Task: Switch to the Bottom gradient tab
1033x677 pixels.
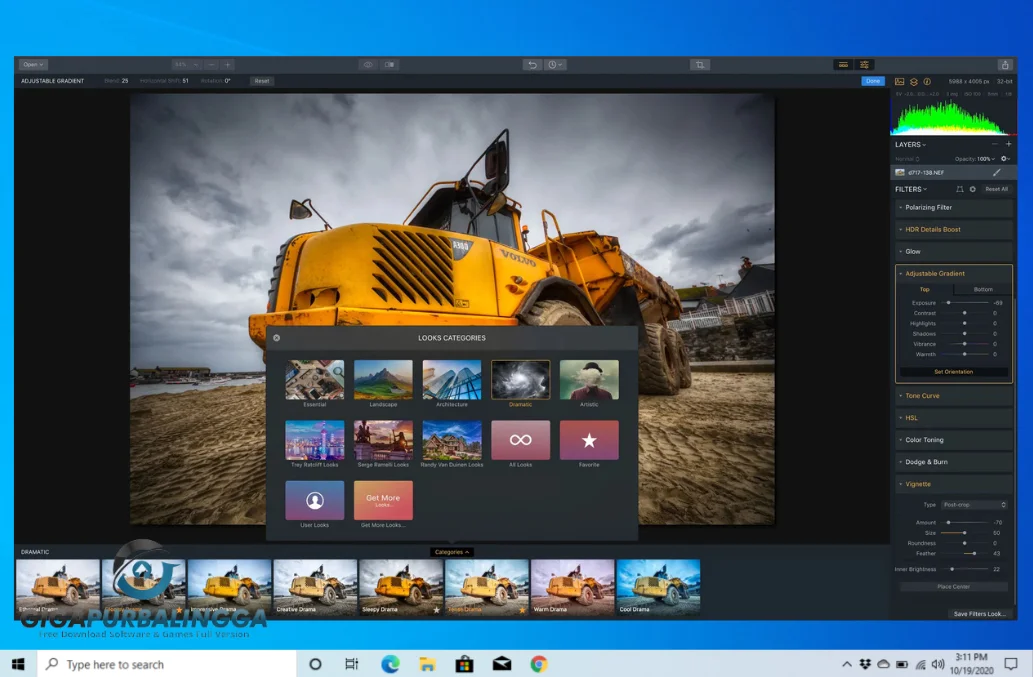Action: 983,289
